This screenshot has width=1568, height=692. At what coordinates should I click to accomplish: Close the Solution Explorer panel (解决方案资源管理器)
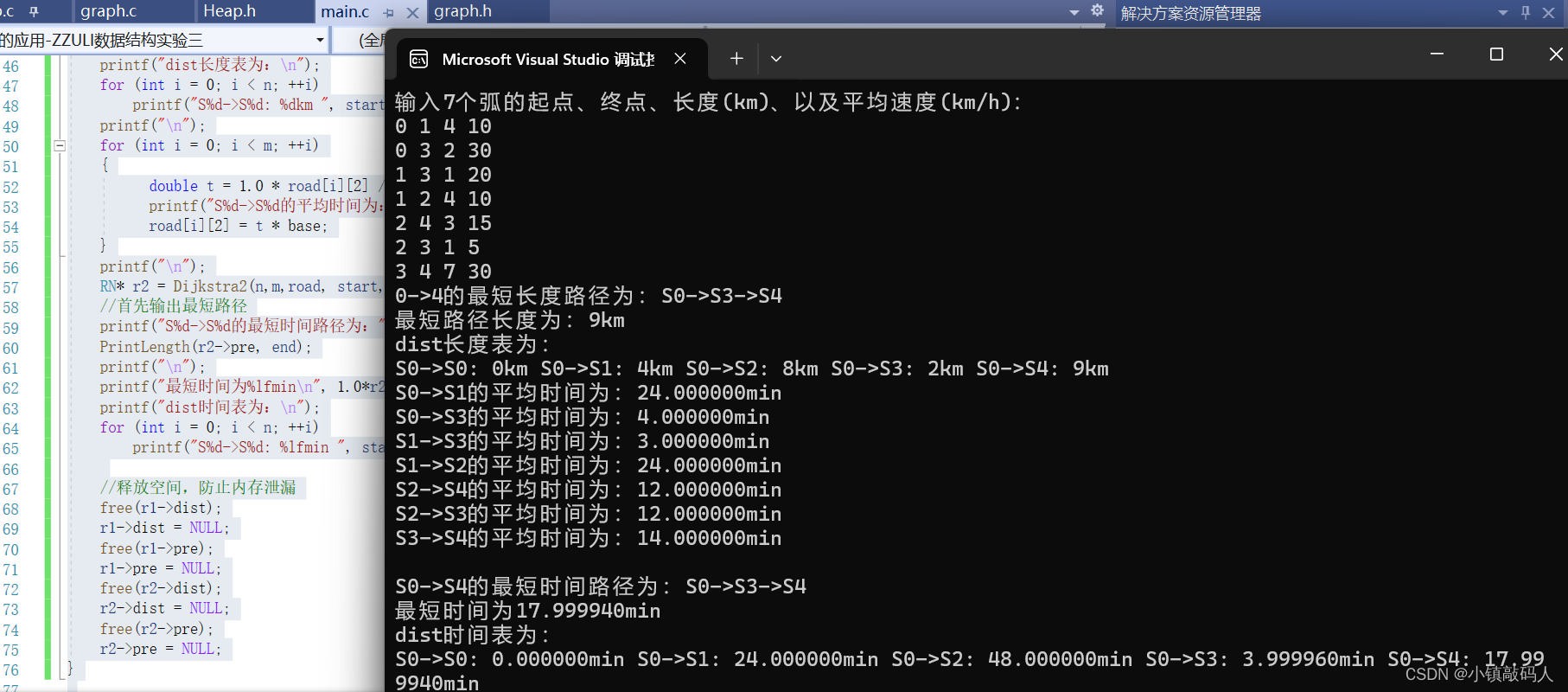coord(1549,12)
